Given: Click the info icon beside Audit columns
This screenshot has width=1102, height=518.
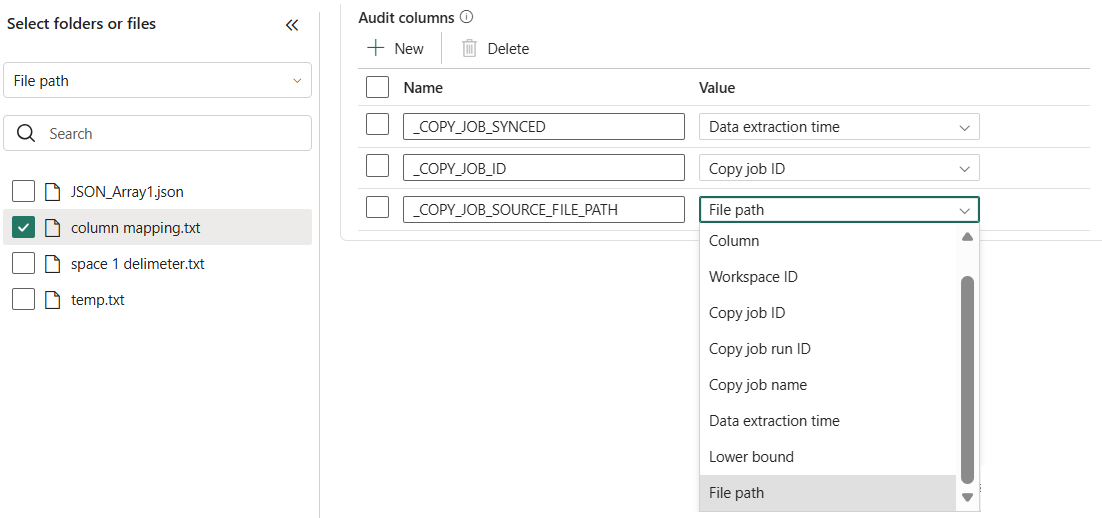Looking at the screenshot, I should [465, 18].
